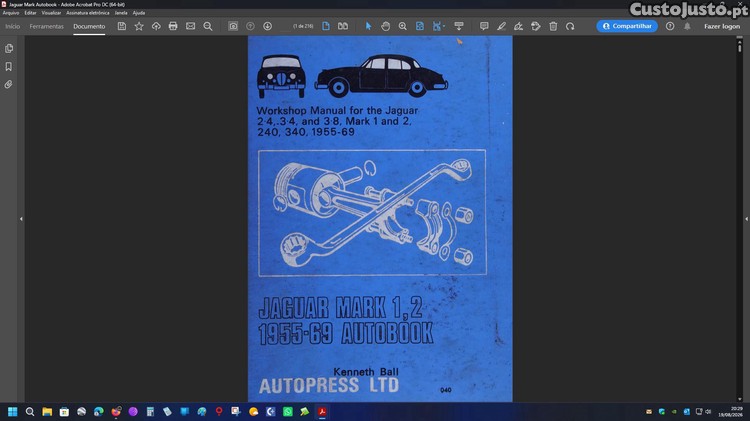Click the scrollbar down arrow
Screen dimensions: 750x421
click(739, 399)
